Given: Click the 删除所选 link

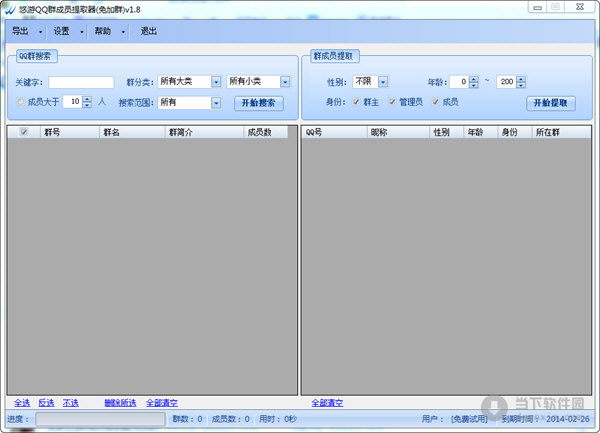Looking at the screenshot, I should coord(121,403).
